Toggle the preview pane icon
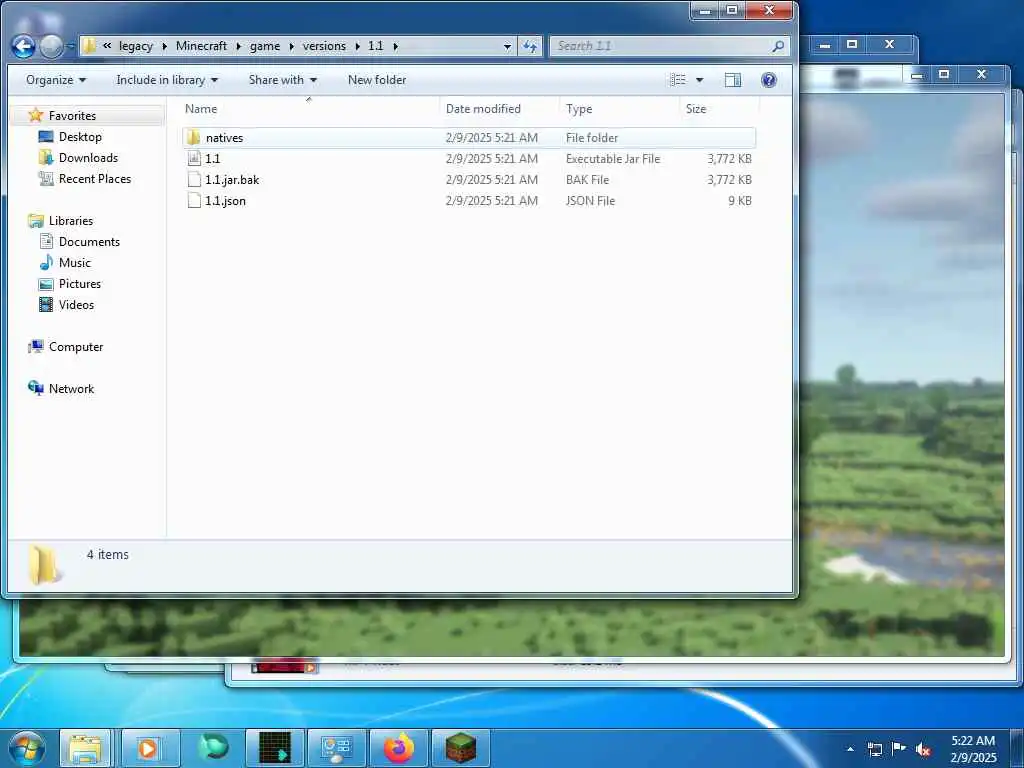 tap(733, 80)
